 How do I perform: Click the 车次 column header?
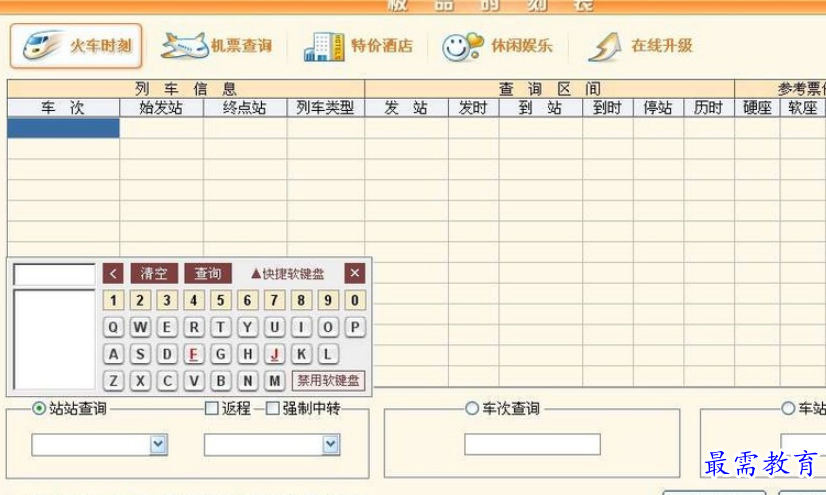point(63,108)
